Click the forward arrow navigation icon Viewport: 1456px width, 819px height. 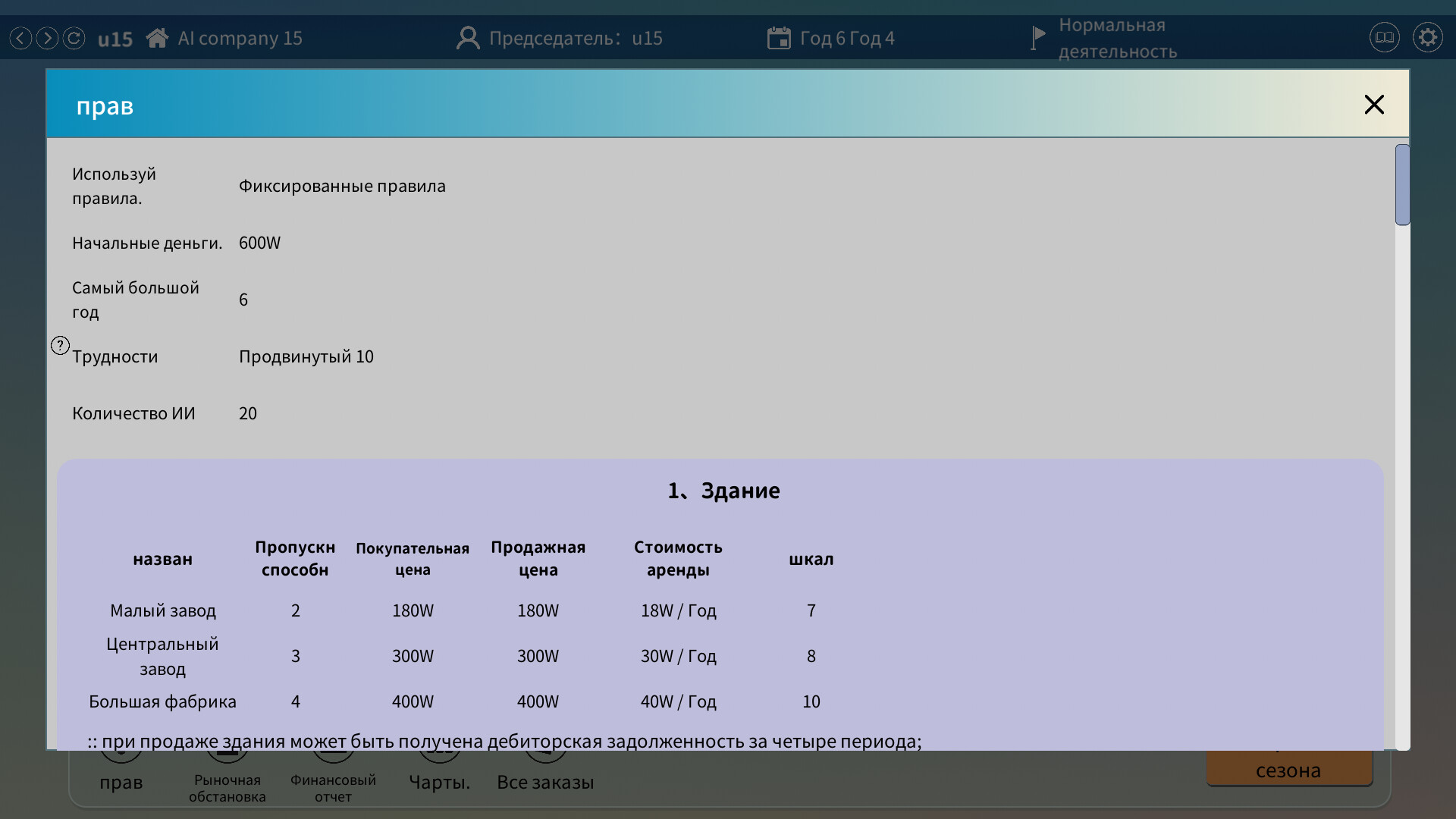(x=47, y=38)
